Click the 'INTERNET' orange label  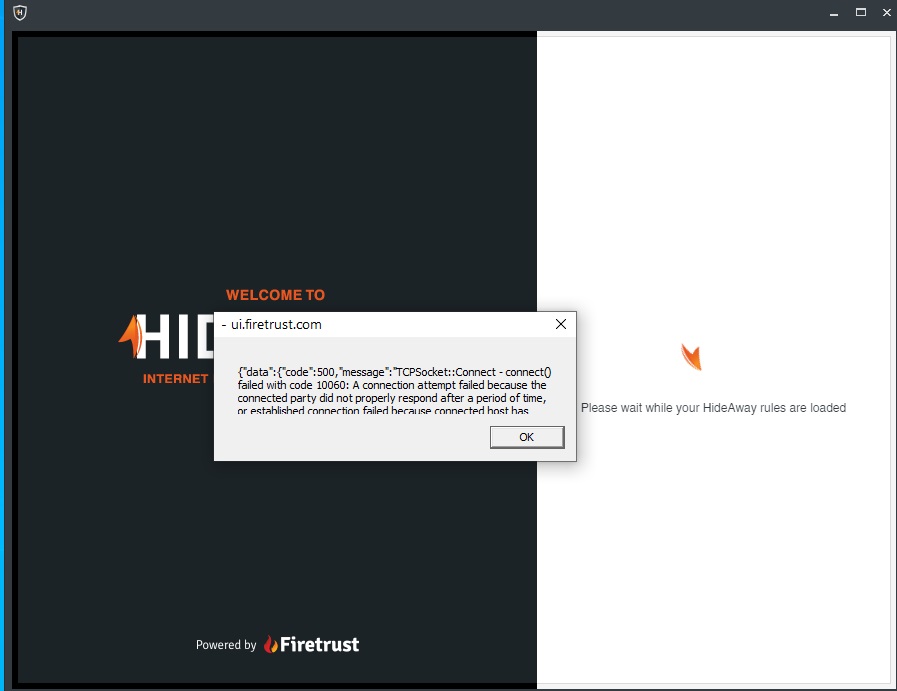coord(176,379)
